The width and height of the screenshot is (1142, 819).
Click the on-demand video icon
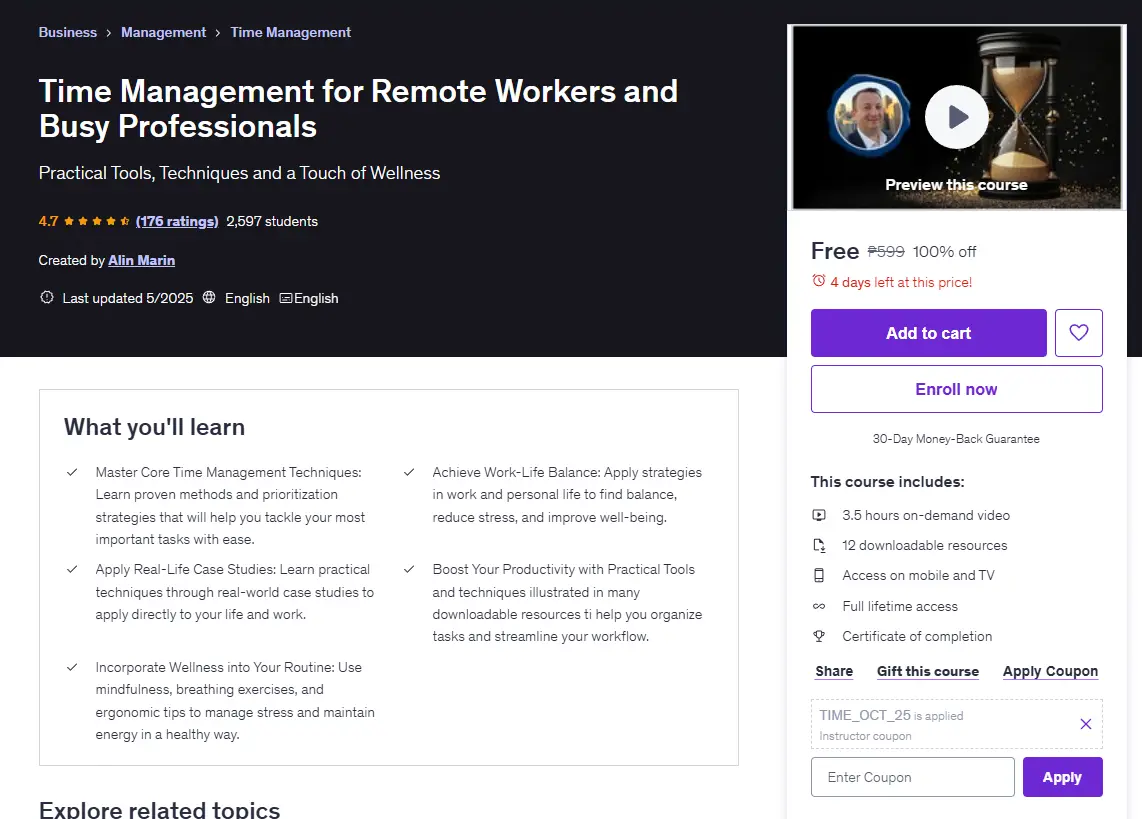point(819,515)
